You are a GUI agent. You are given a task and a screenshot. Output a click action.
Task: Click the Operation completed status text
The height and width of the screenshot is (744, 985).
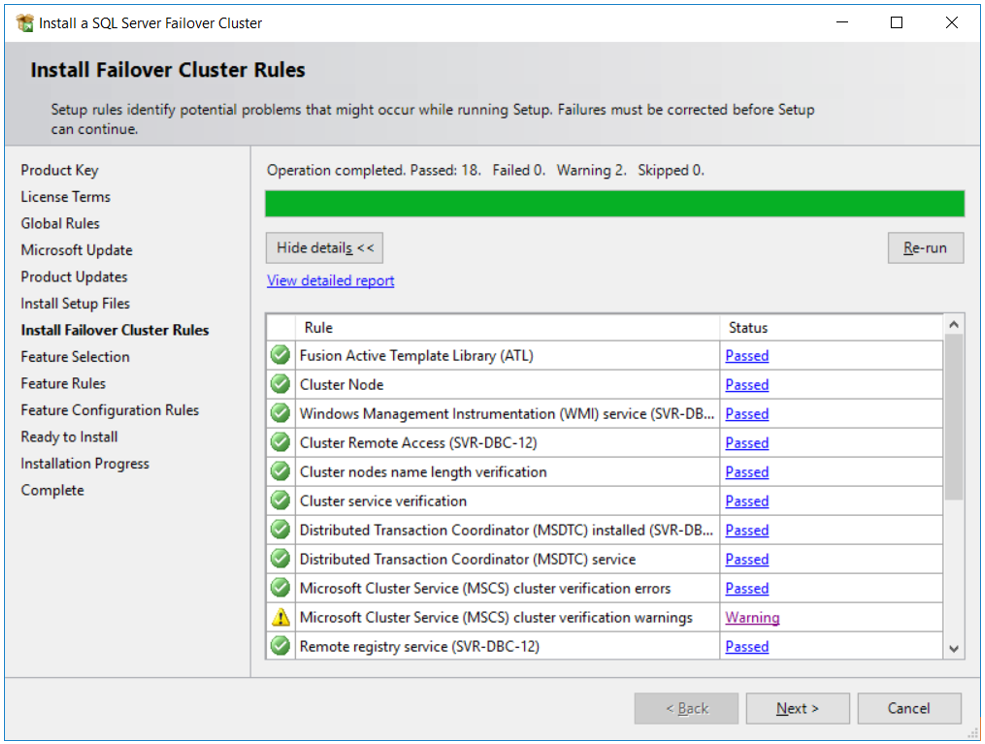pyautogui.click(x=486, y=170)
